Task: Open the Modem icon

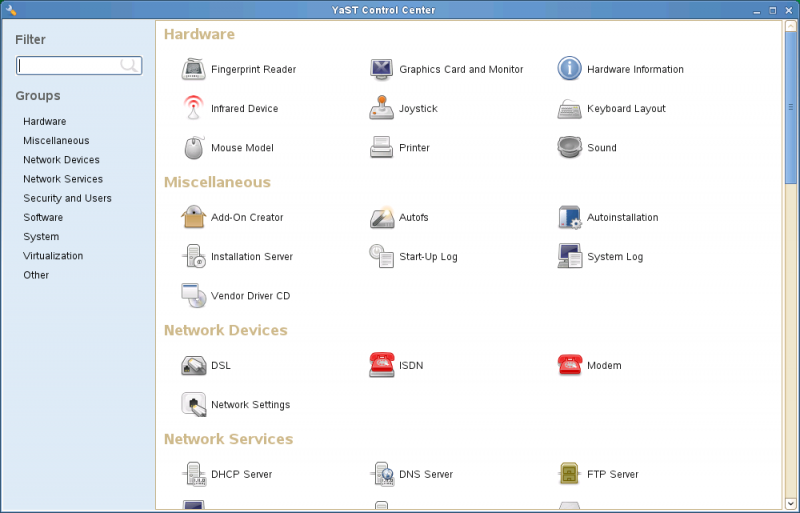Action: pyautogui.click(x=569, y=365)
